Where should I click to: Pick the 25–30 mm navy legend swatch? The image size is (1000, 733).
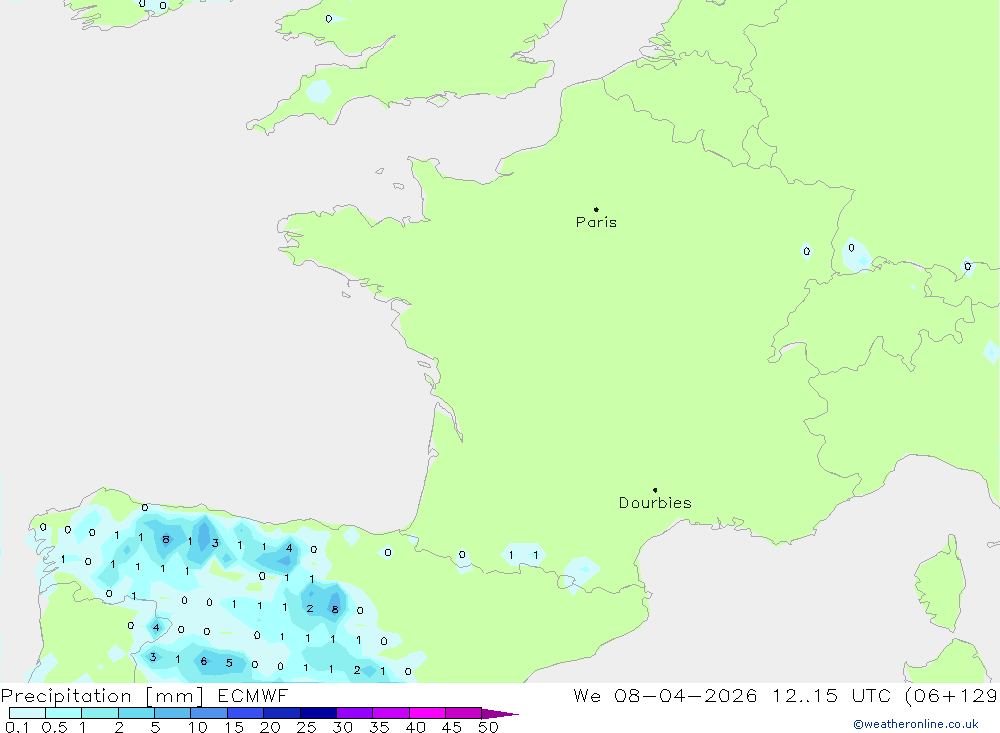[x=318, y=713]
